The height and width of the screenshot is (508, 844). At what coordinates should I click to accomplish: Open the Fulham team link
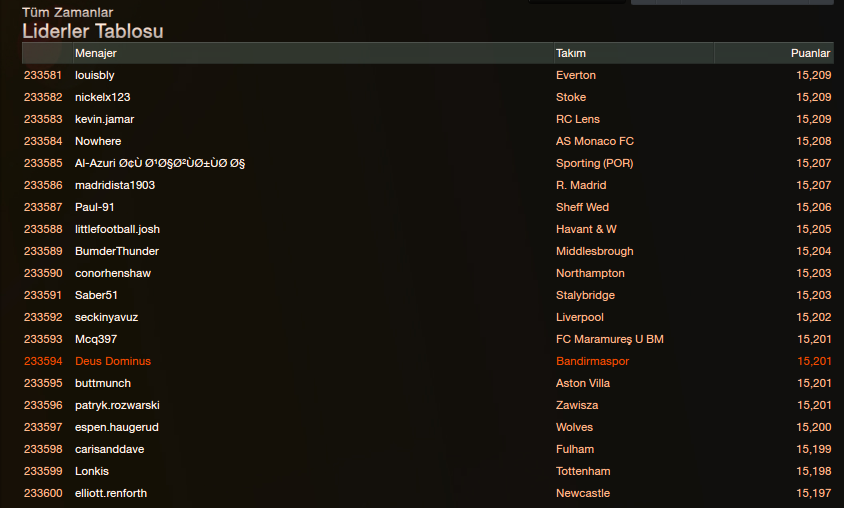point(575,449)
